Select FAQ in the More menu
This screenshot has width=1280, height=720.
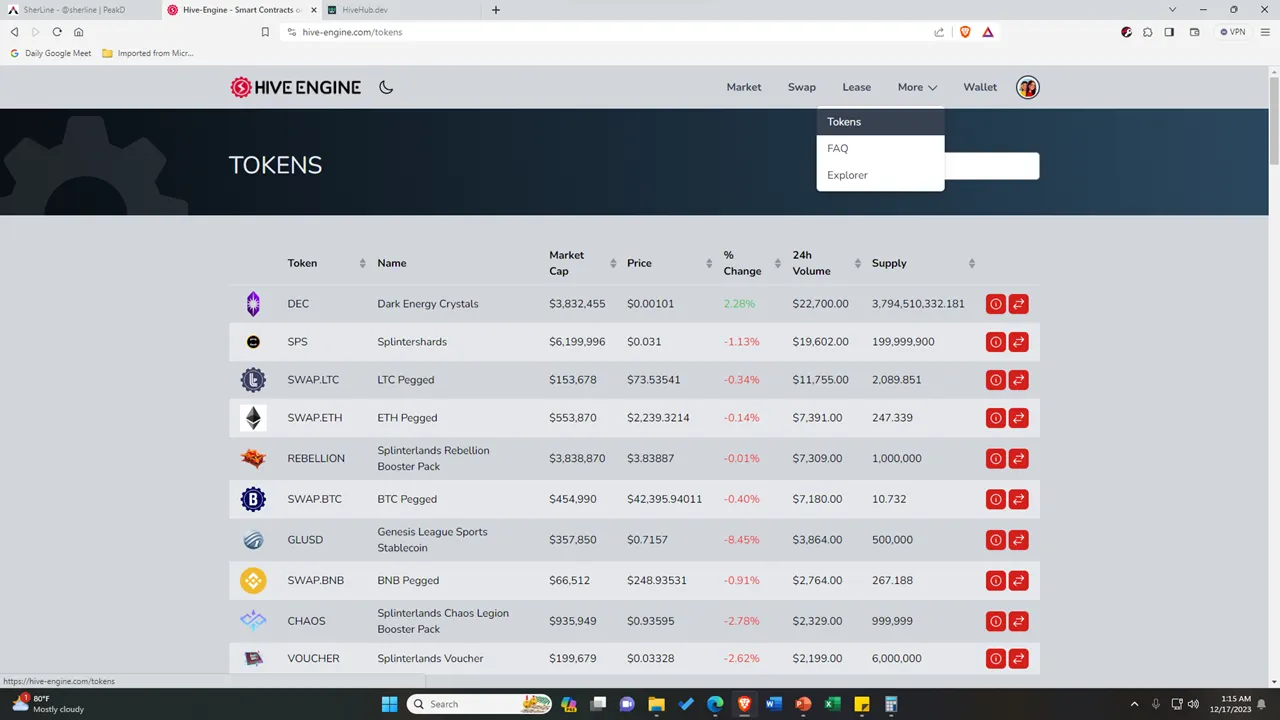pos(880,148)
